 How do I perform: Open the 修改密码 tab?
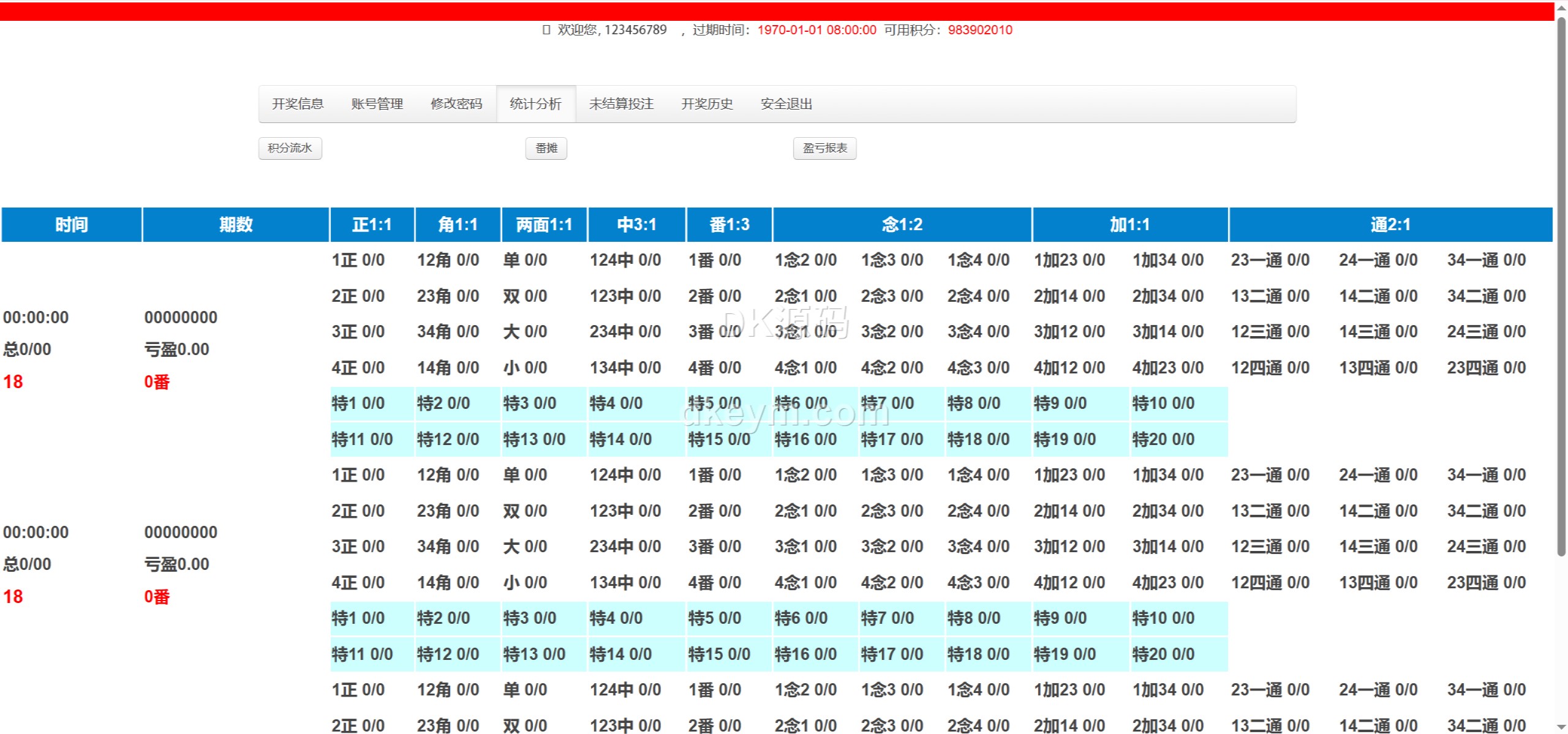tap(456, 104)
